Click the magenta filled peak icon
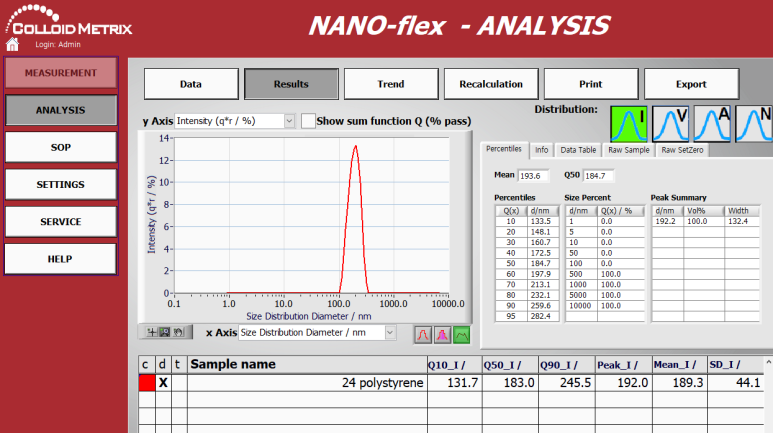 pyautogui.click(x=442, y=335)
